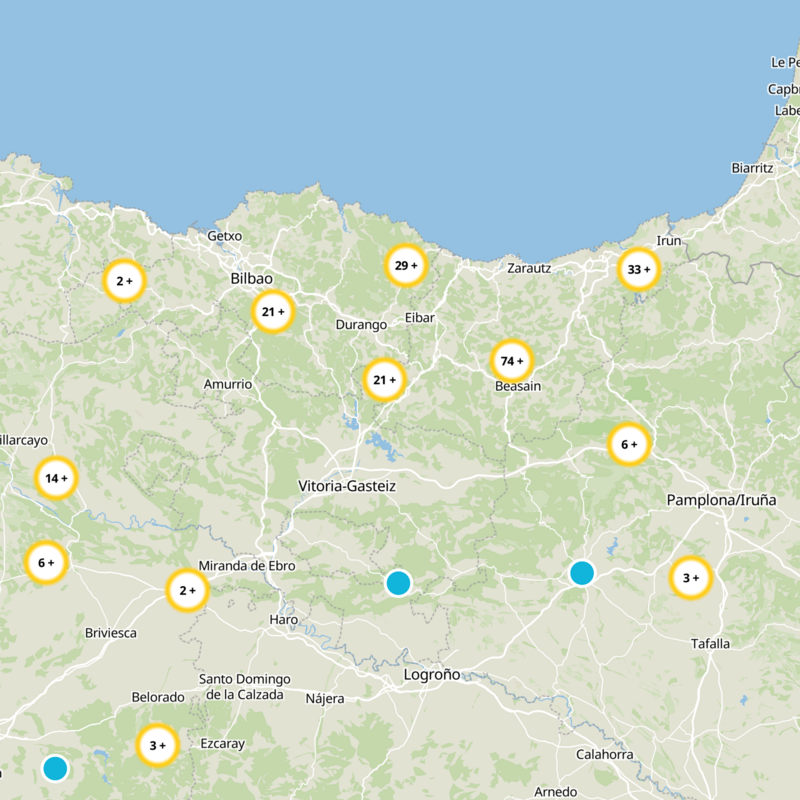Click the Amurrio label
Screen dimensions: 800x800
coord(228,384)
